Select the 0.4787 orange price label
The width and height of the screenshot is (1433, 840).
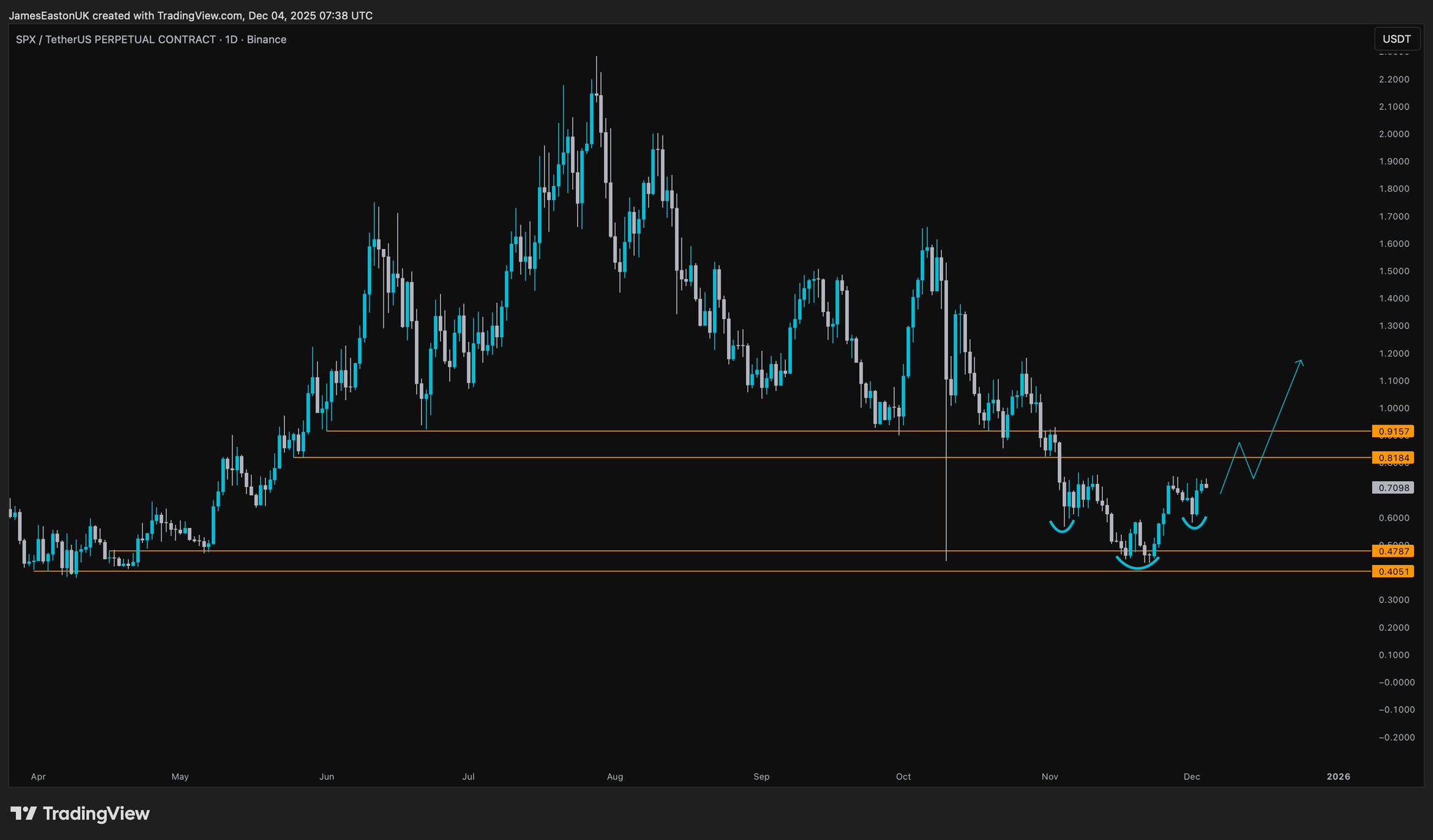tap(1392, 551)
